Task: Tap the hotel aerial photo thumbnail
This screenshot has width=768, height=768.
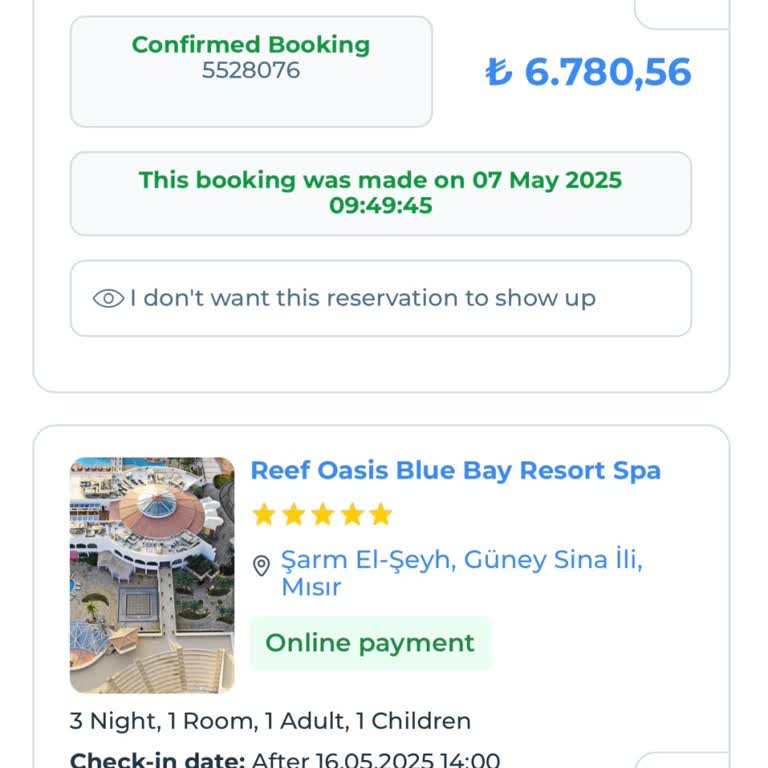Action: [x=152, y=575]
